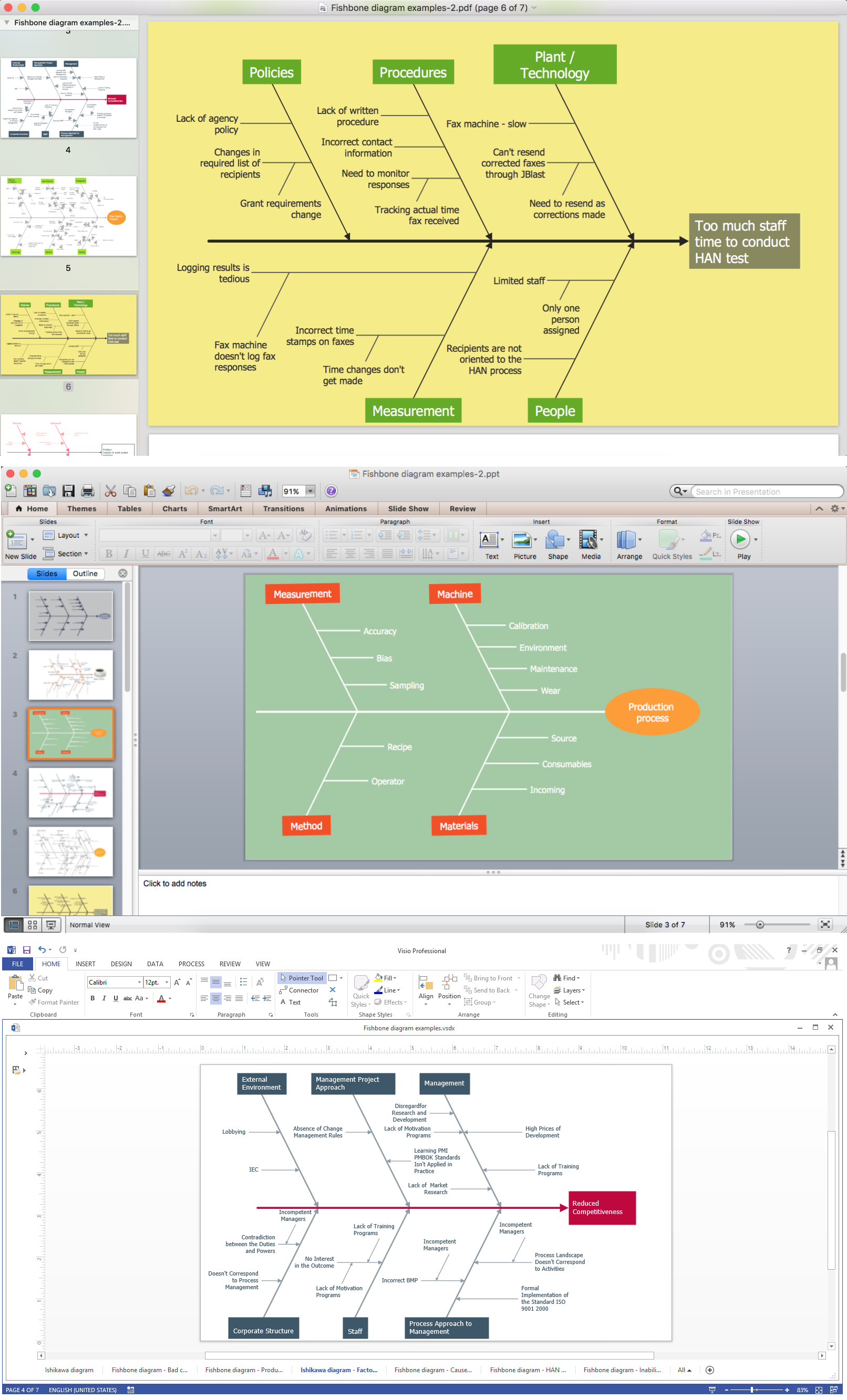
Task: Click the purple Help icon in PowerPoint
Action: pos(332,491)
